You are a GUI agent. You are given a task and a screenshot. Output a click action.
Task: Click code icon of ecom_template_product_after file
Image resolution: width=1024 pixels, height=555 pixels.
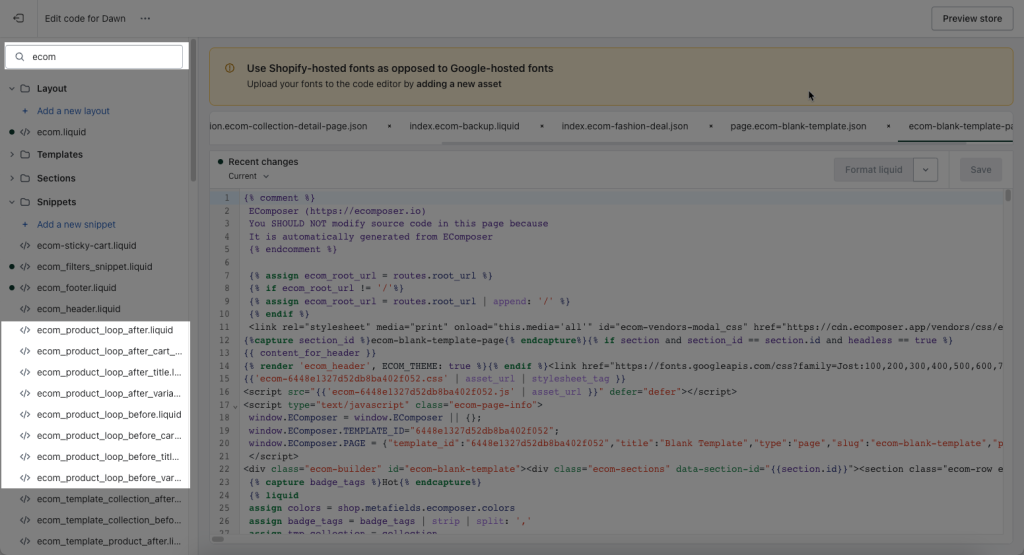(x=25, y=541)
